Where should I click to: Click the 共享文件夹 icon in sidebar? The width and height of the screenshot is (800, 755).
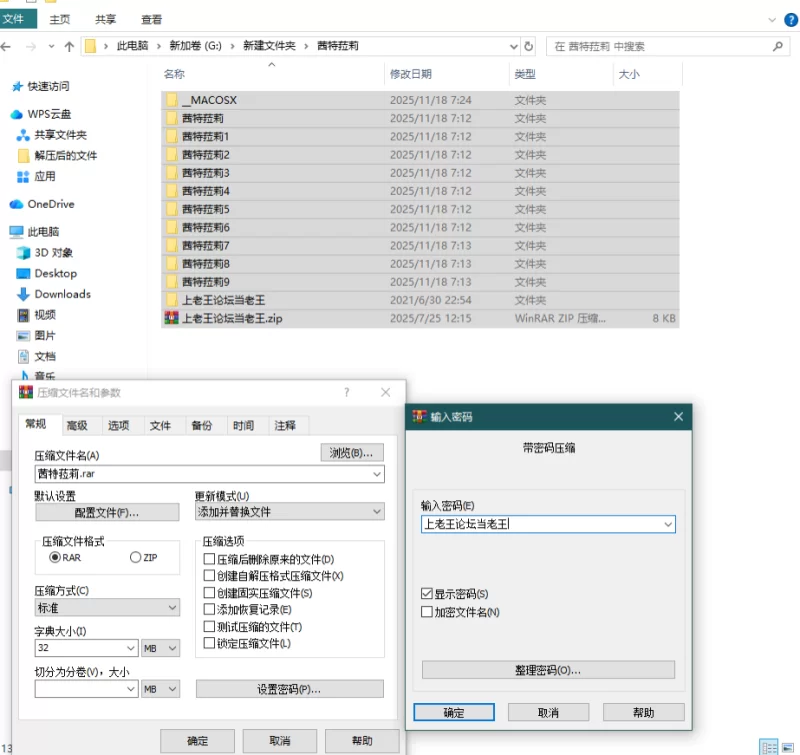click(x=23, y=135)
